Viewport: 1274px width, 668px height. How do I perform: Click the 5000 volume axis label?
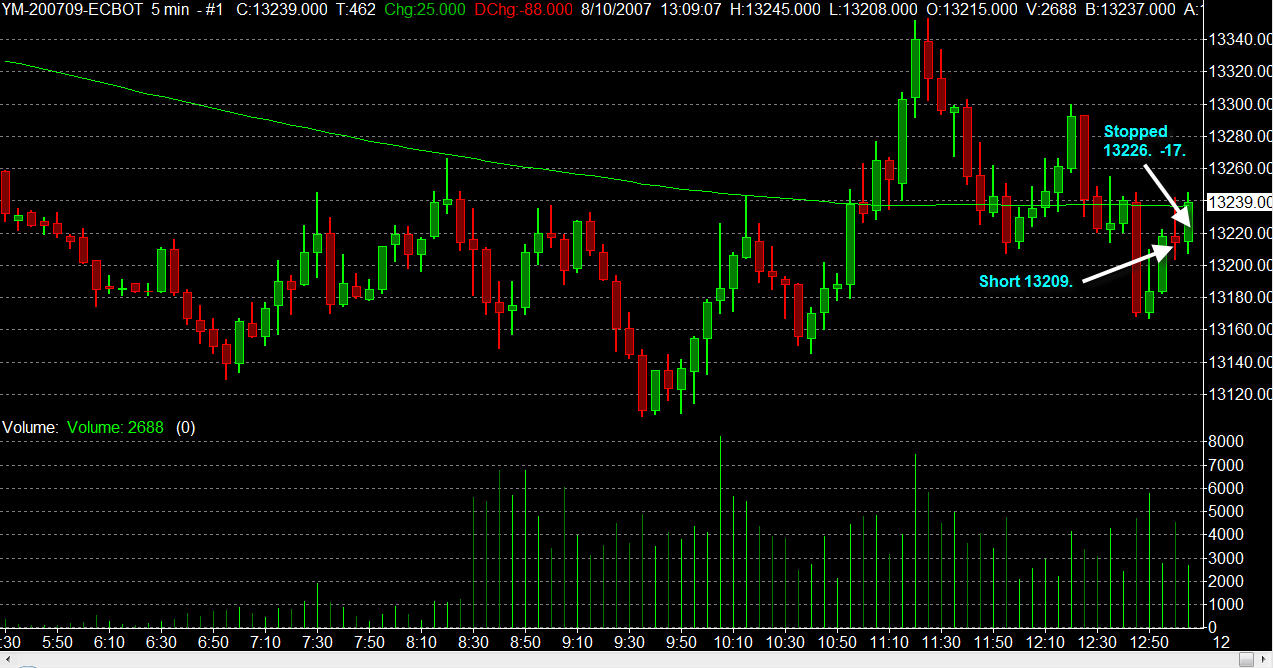click(1226, 511)
